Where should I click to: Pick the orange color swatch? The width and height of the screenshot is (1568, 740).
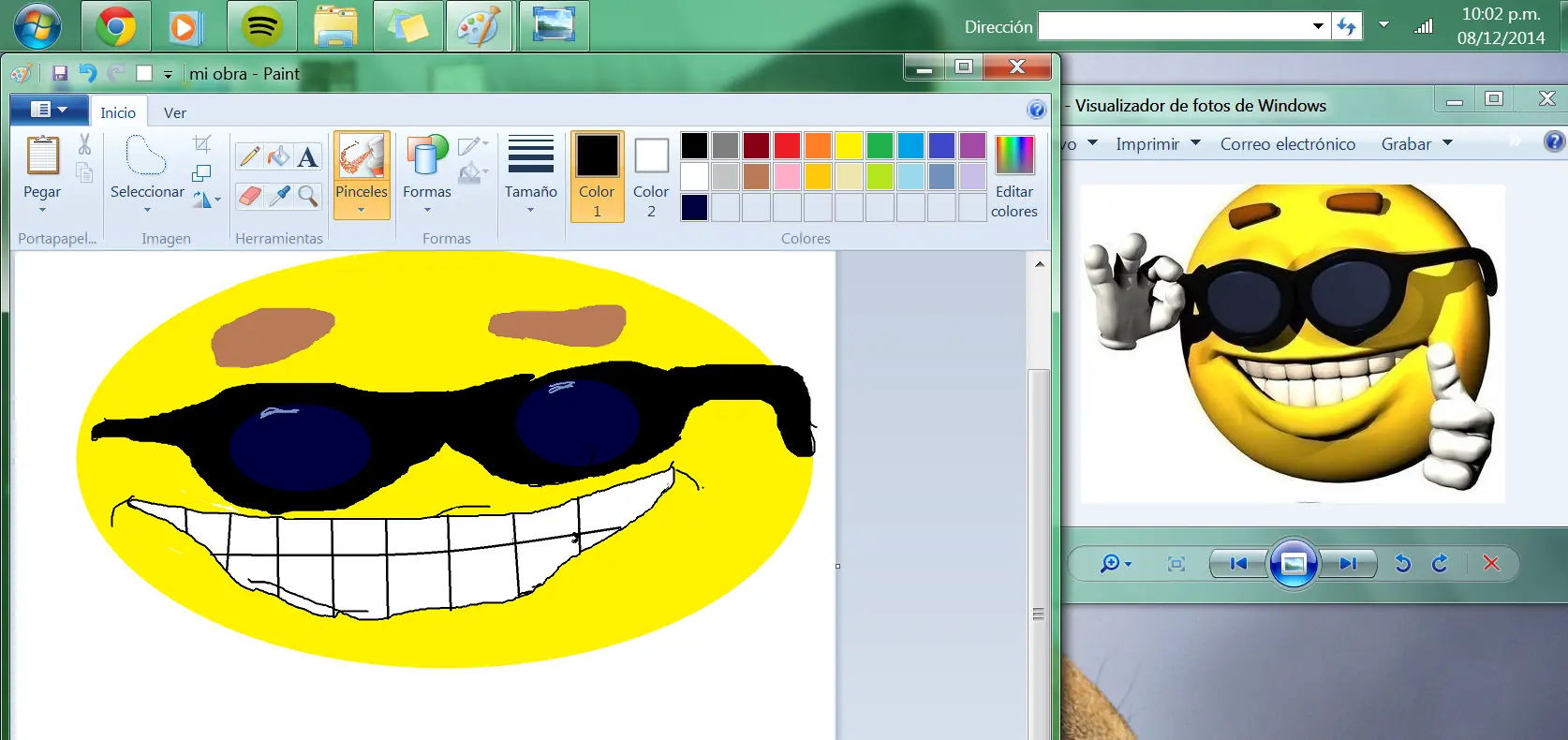point(818,145)
